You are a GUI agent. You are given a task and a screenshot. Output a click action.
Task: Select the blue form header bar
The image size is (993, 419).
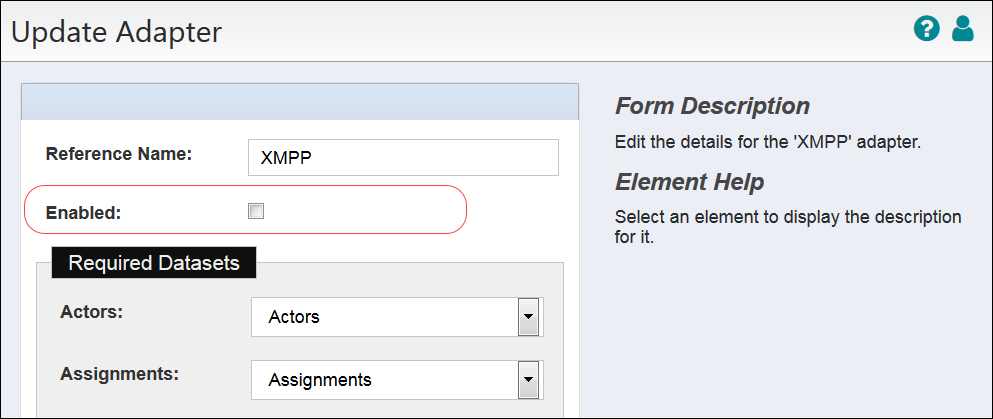pos(300,101)
